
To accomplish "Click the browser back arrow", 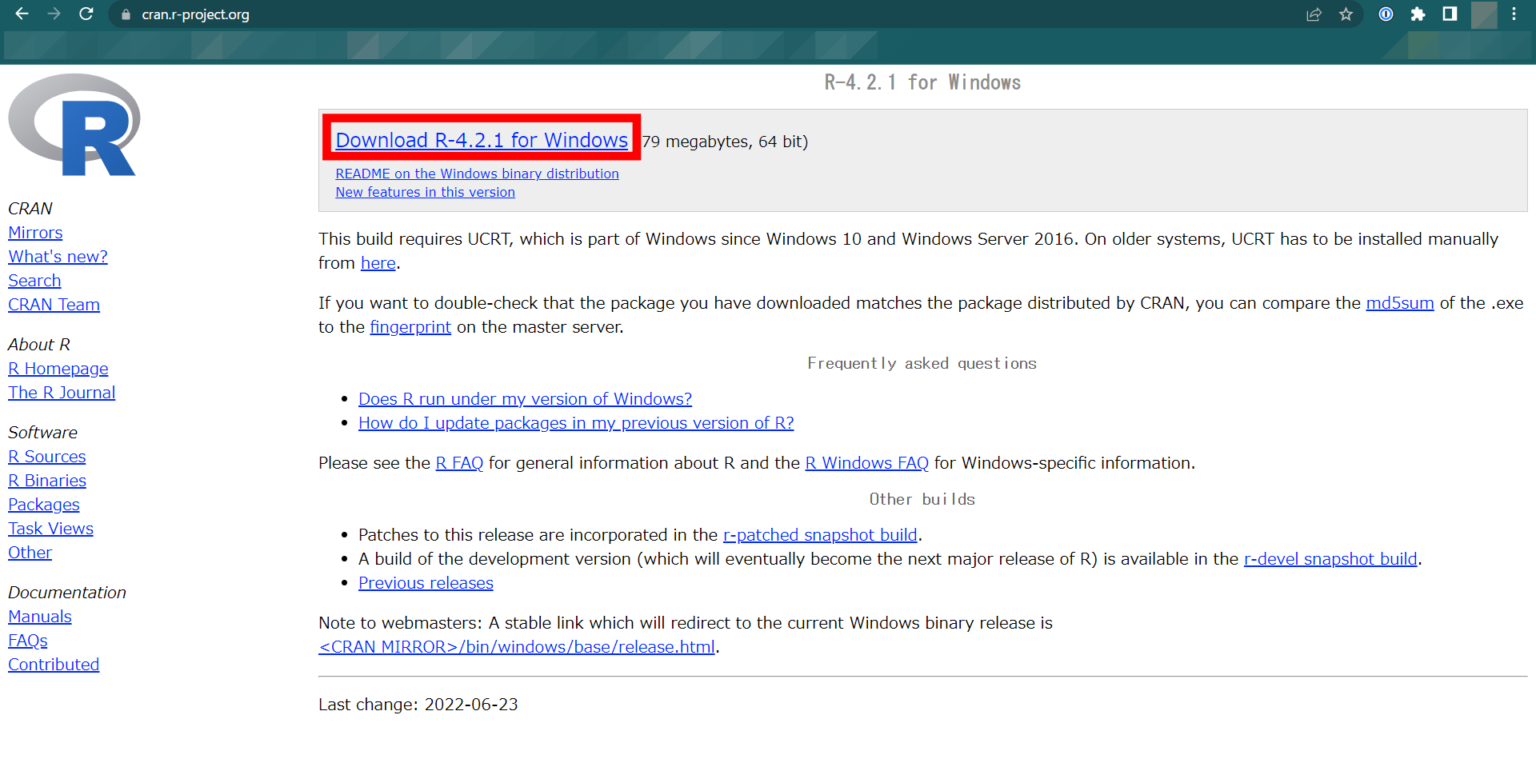I will (21, 14).
